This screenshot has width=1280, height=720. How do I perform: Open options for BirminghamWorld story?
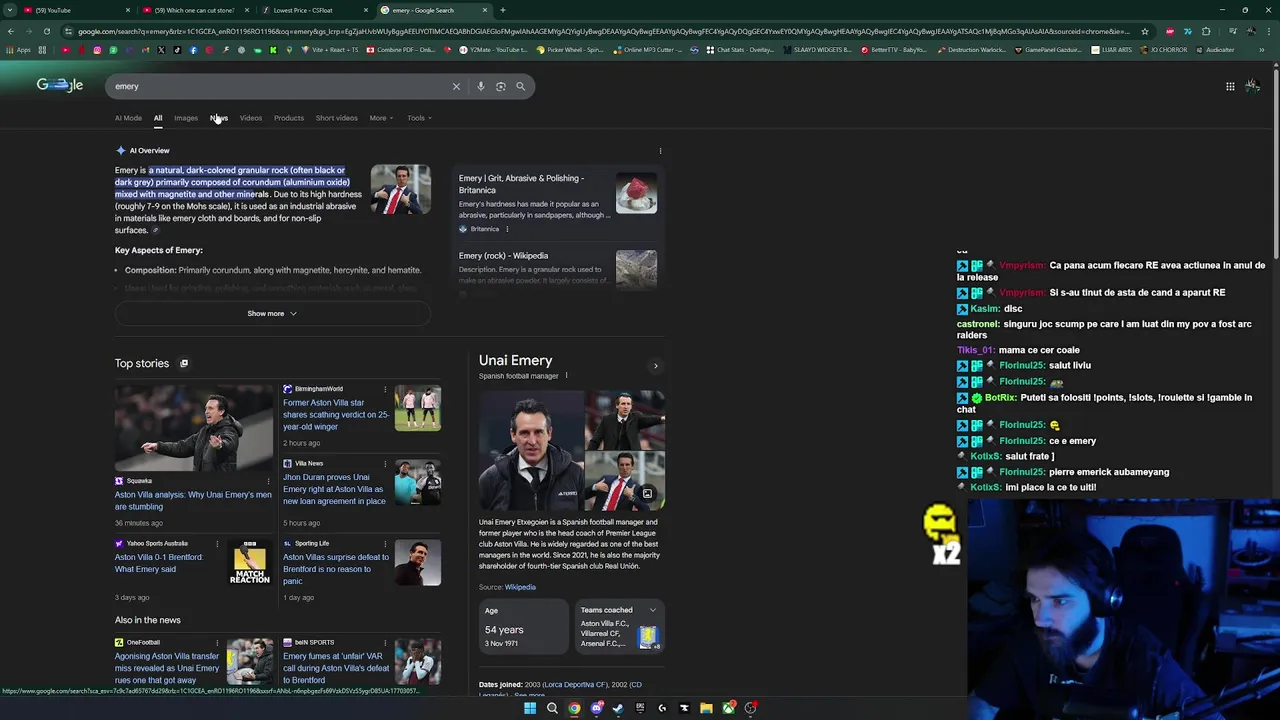[x=385, y=389]
